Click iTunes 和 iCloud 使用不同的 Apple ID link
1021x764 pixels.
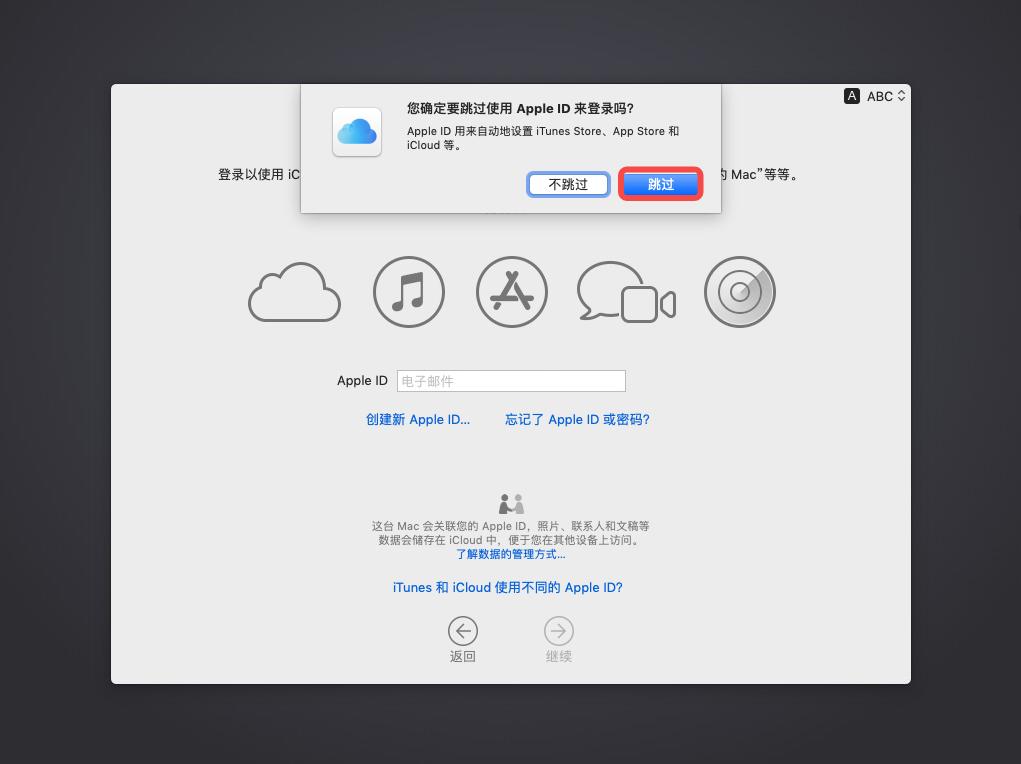click(x=507, y=587)
